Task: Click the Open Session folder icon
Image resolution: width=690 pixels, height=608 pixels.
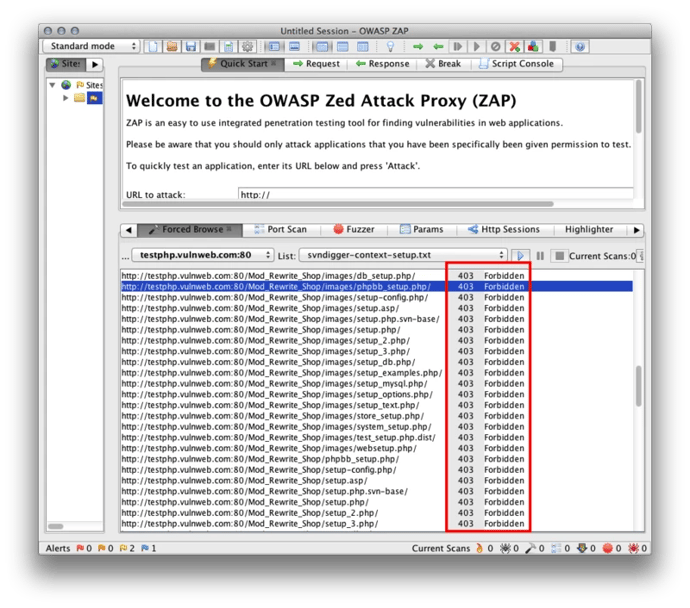Action: (x=171, y=46)
